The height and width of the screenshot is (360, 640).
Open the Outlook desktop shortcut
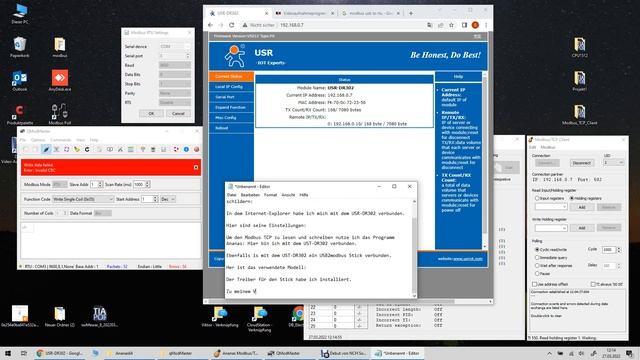pyautogui.click(x=20, y=80)
